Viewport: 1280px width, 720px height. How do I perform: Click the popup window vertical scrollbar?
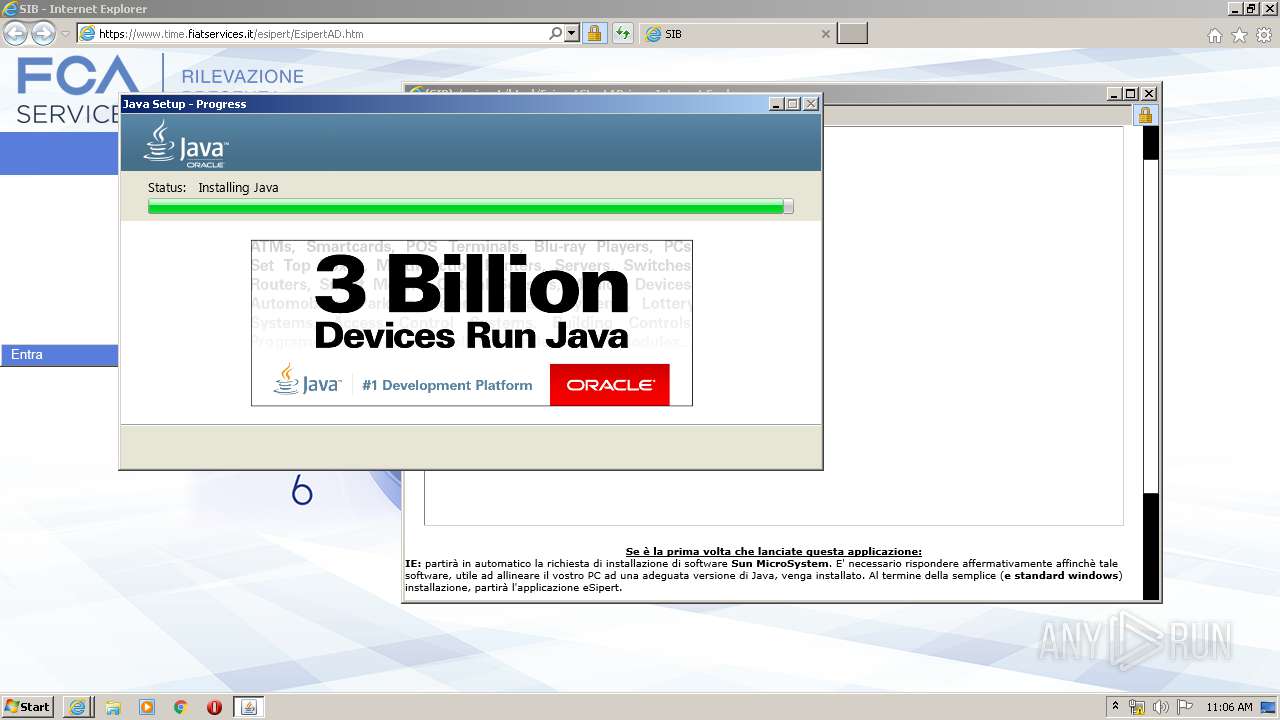[1150, 362]
